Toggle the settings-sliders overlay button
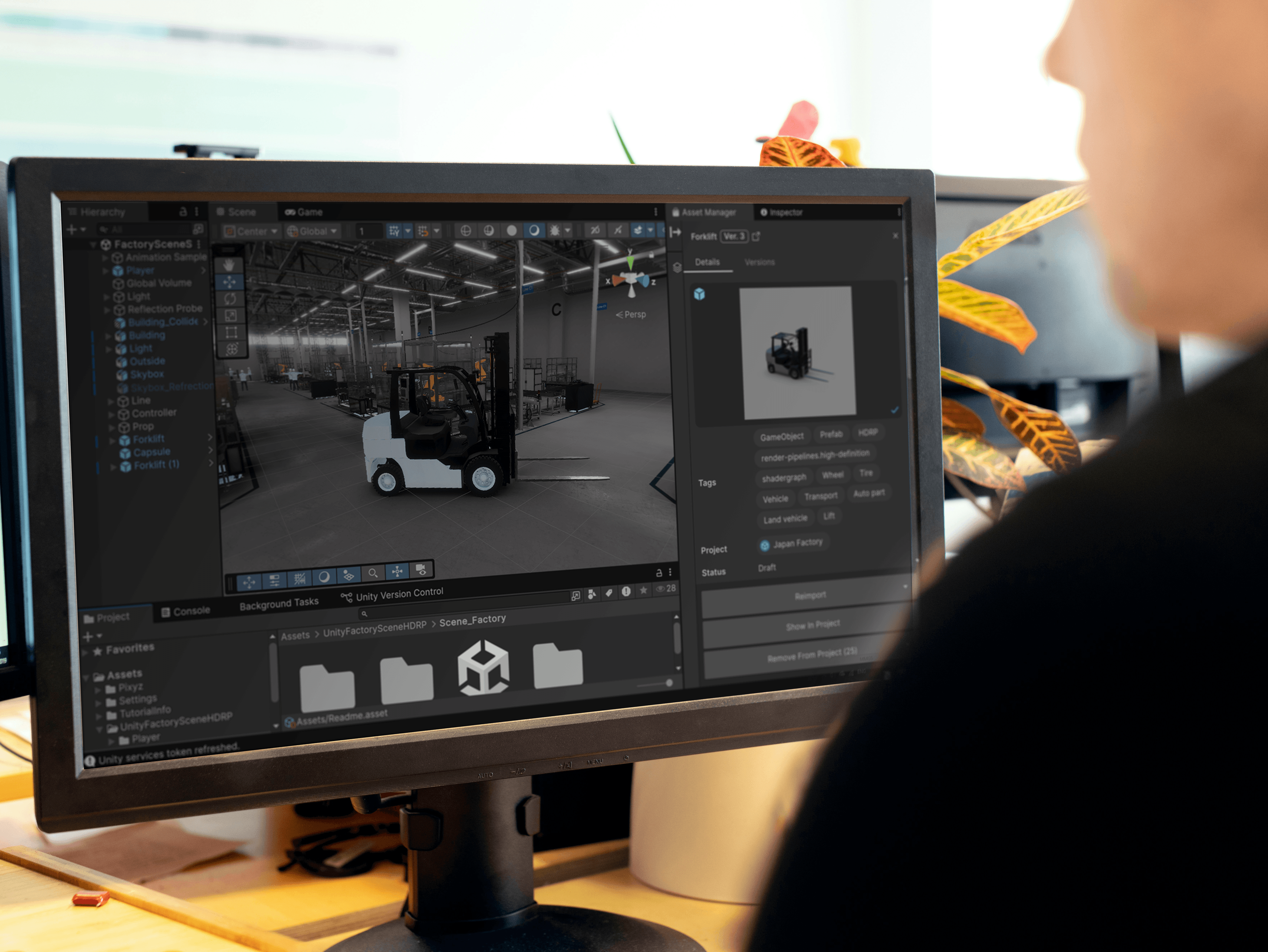The height and width of the screenshot is (952, 1268). (x=275, y=581)
